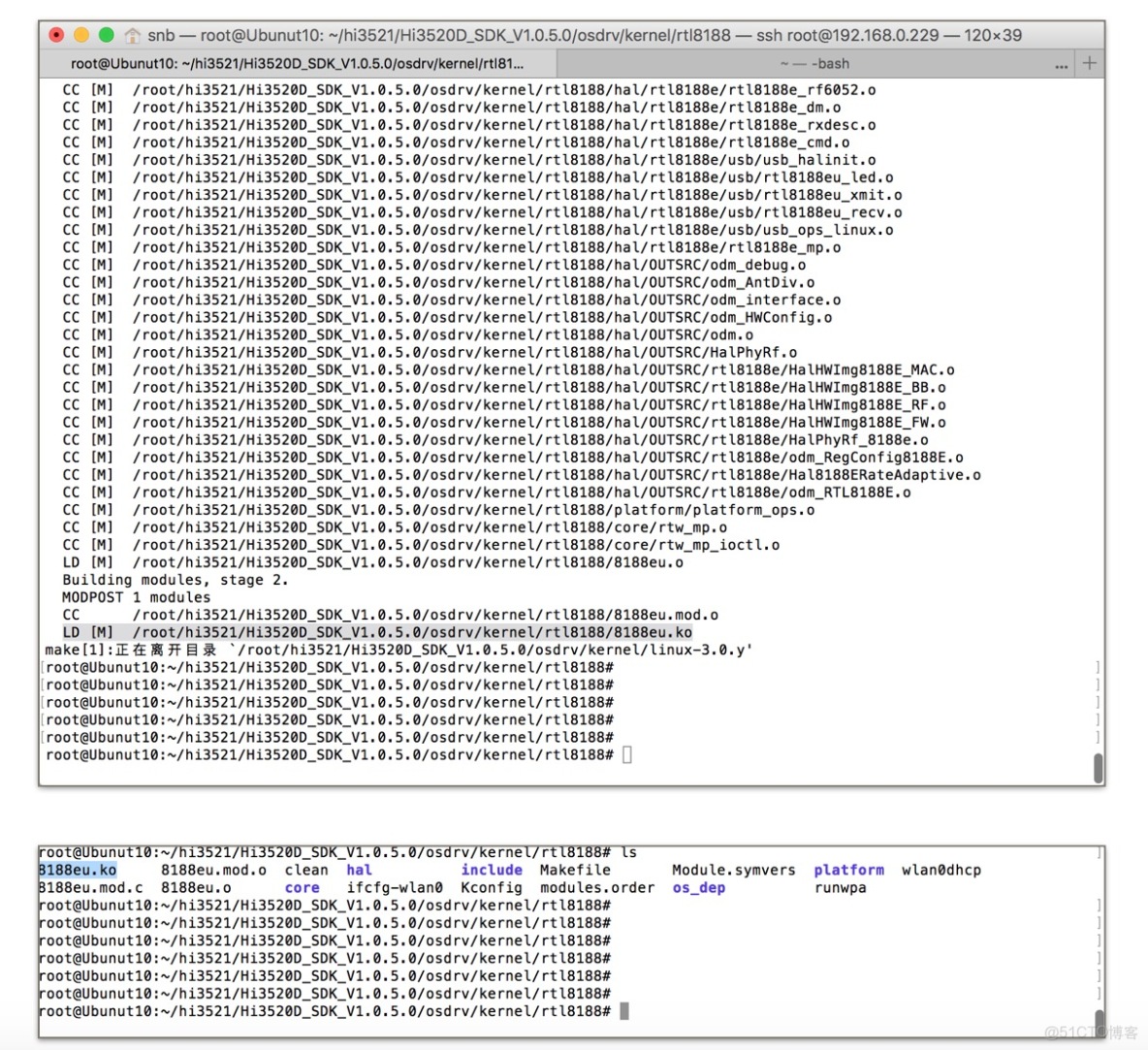Click the os_dep directory name
1148x1050 pixels.
click(x=698, y=887)
